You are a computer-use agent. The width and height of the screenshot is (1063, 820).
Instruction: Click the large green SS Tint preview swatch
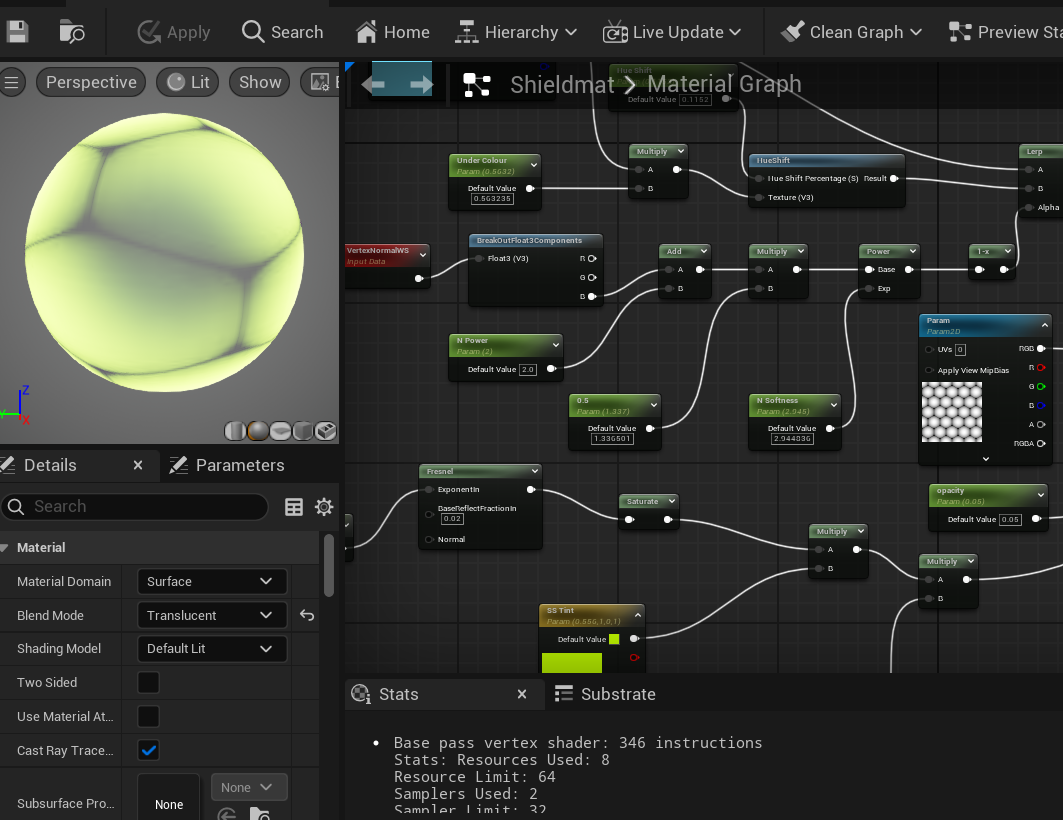(x=571, y=663)
